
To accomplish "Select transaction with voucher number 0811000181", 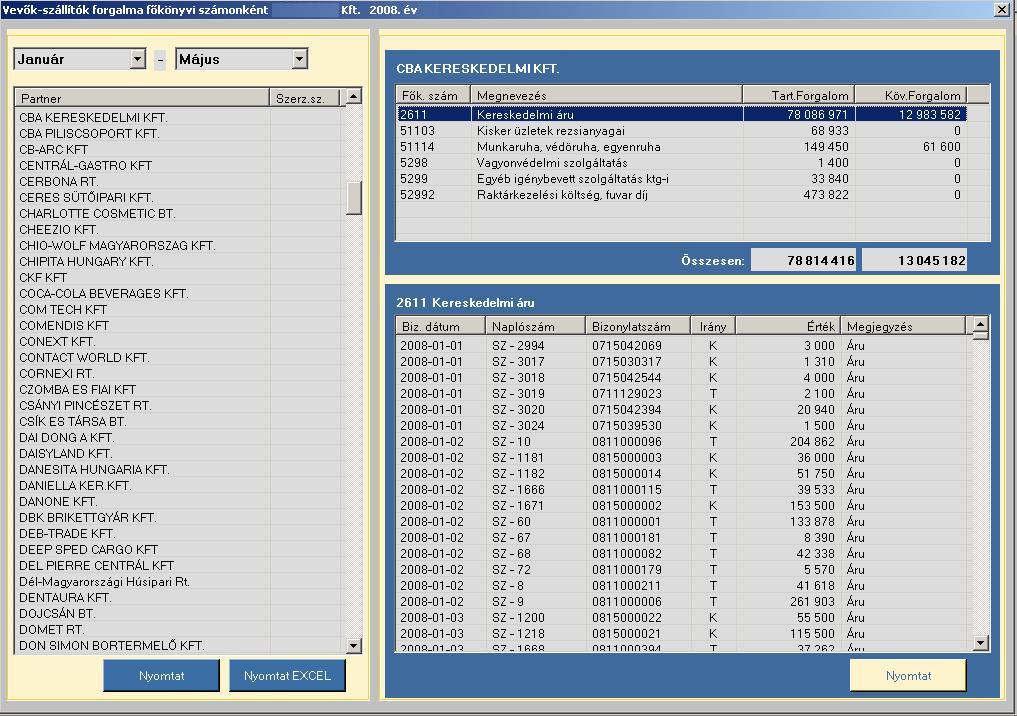I will pyautogui.click(x=684, y=538).
